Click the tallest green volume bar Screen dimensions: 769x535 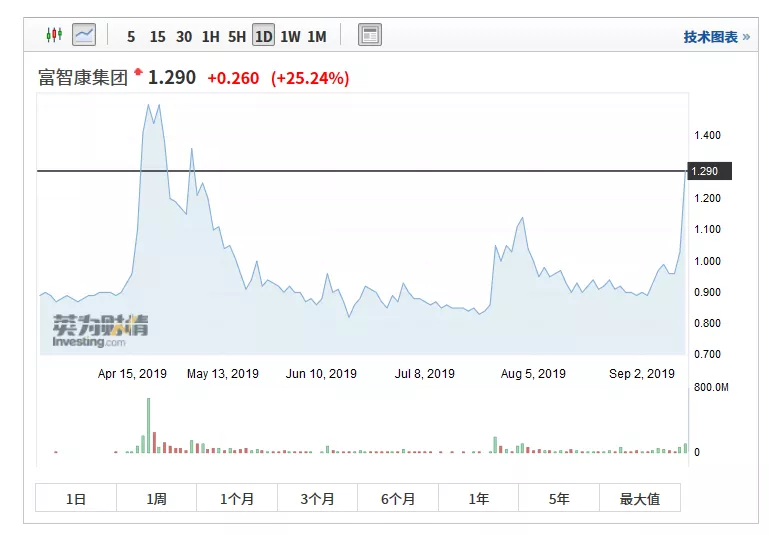tap(149, 426)
